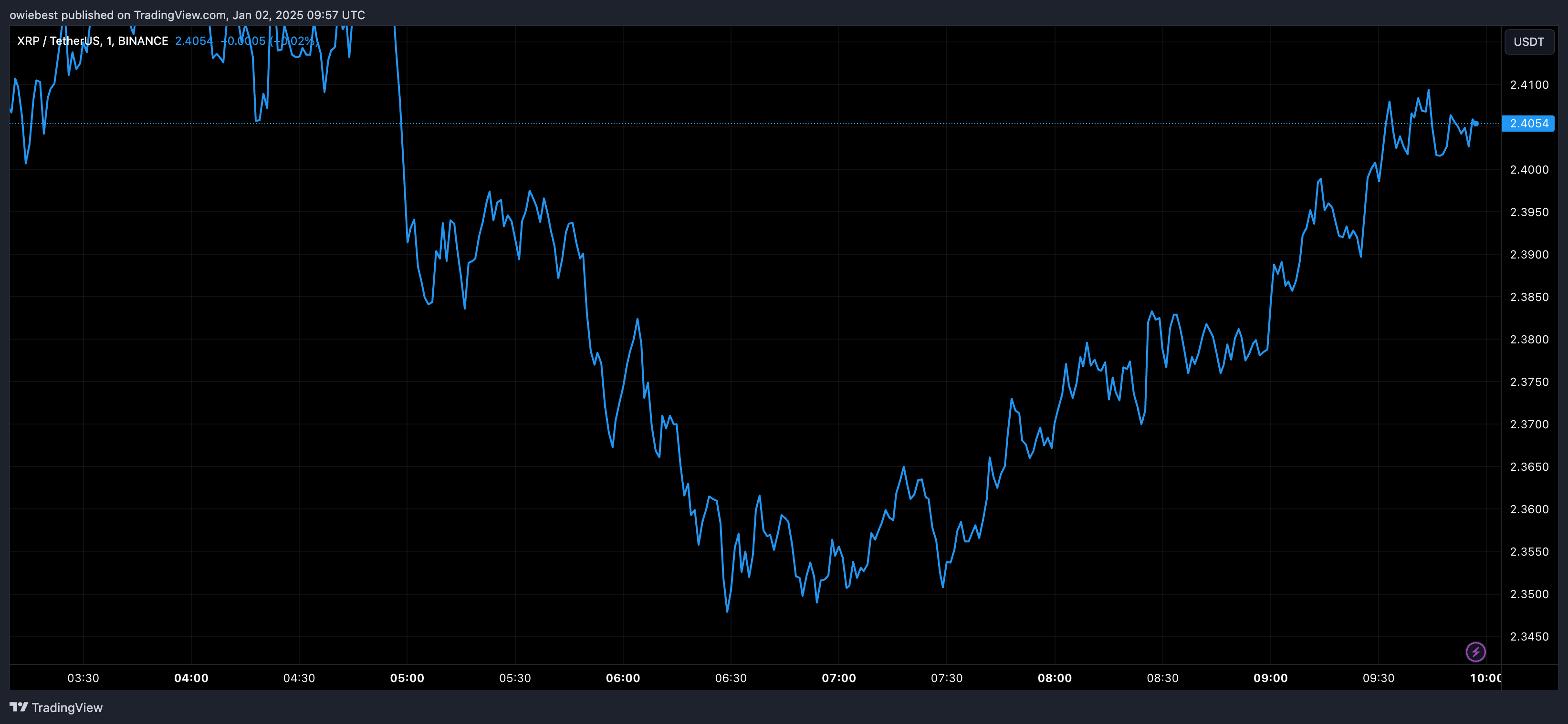Click the legend price value 2.4054
1568x724 pixels.
(194, 41)
